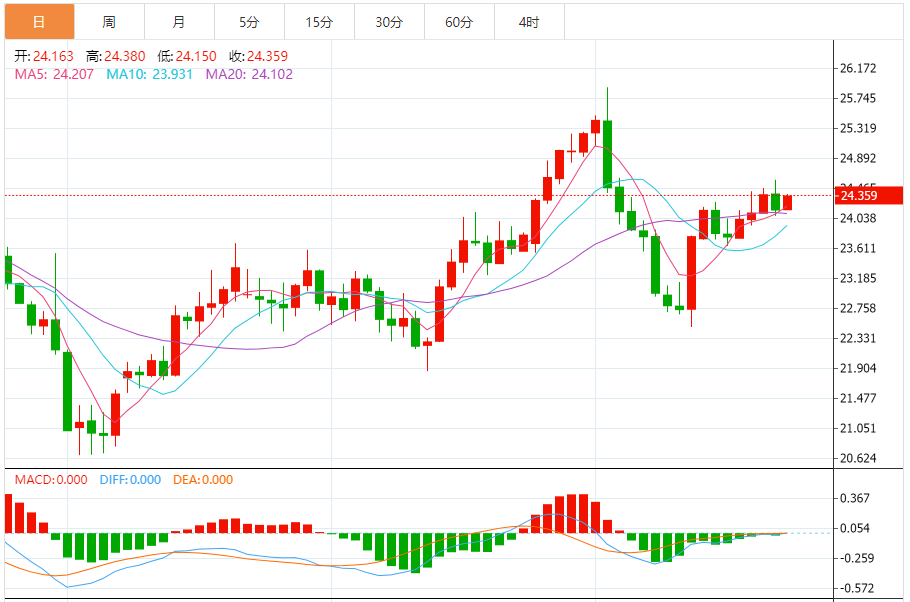Switch to the 周 weekly tab
Screen dimensions: 910x602
click(x=109, y=22)
